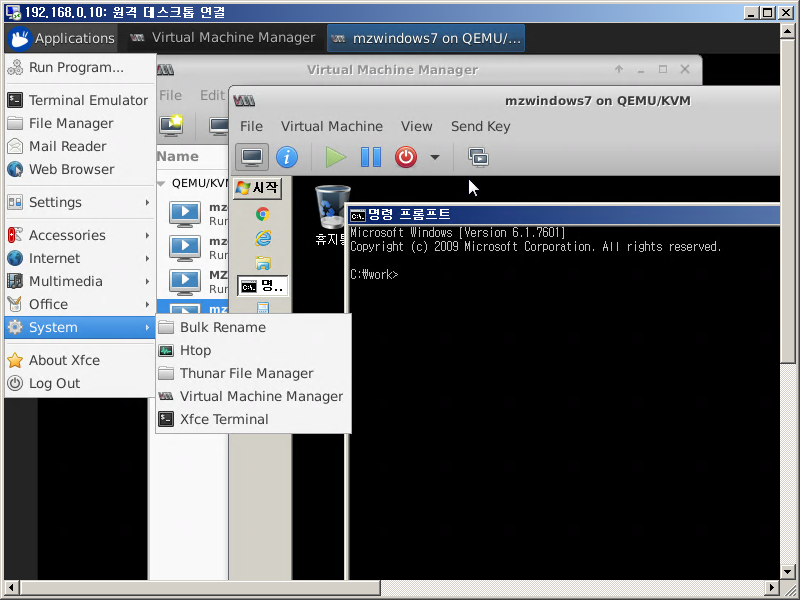Click the scroll right arrow at bottom

pos(772,587)
